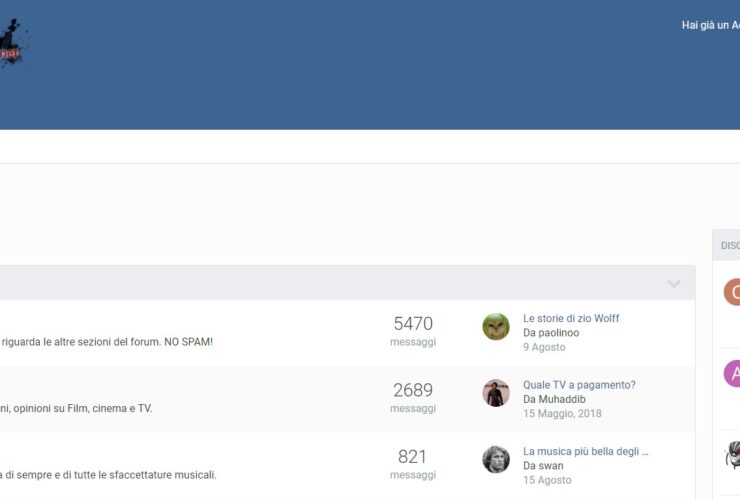Open the 'Hai già un Account' sign-in link
The height and width of the screenshot is (500, 740).
click(710, 25)
